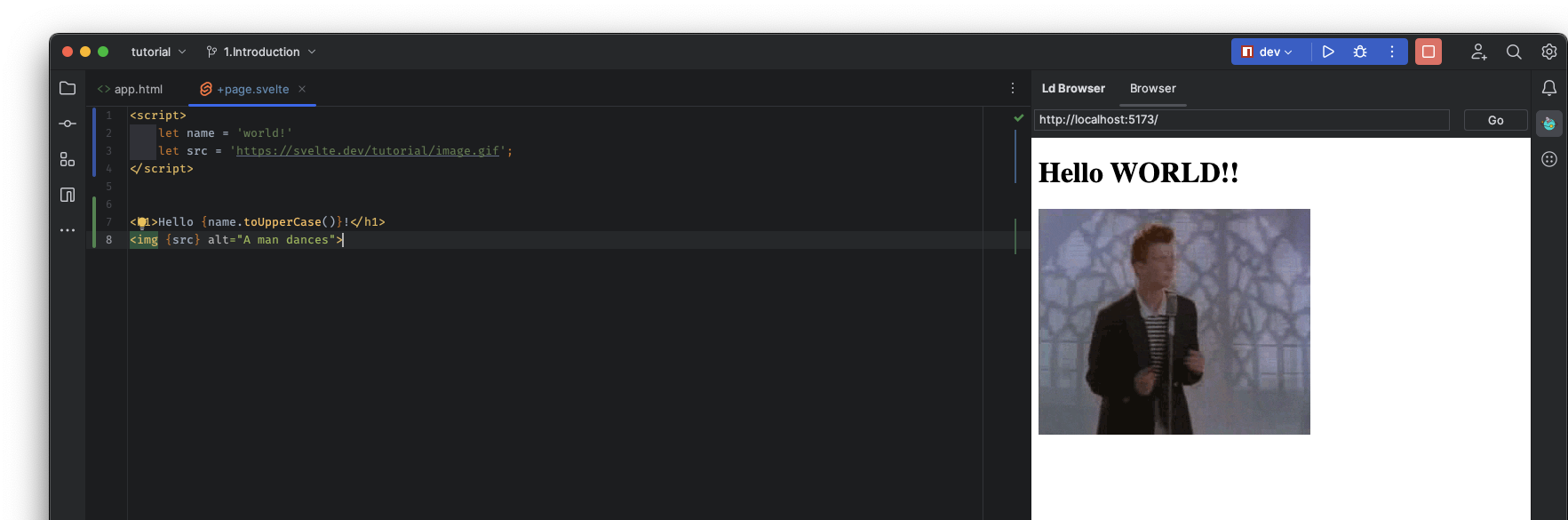Open Search Everywhere magnifier
The width and height of the screenshot is (1568, 520).
(1514, 52)
